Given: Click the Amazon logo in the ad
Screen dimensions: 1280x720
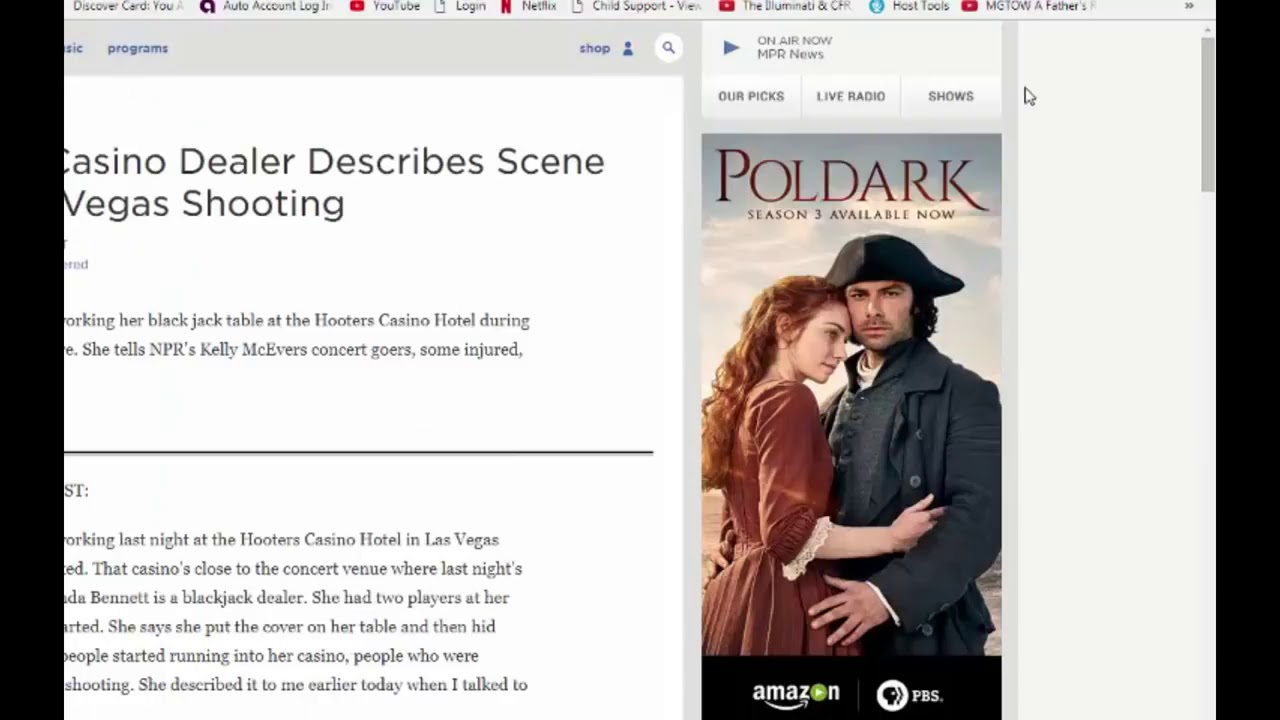Looking at the screenshot, I should click(796, 694).
